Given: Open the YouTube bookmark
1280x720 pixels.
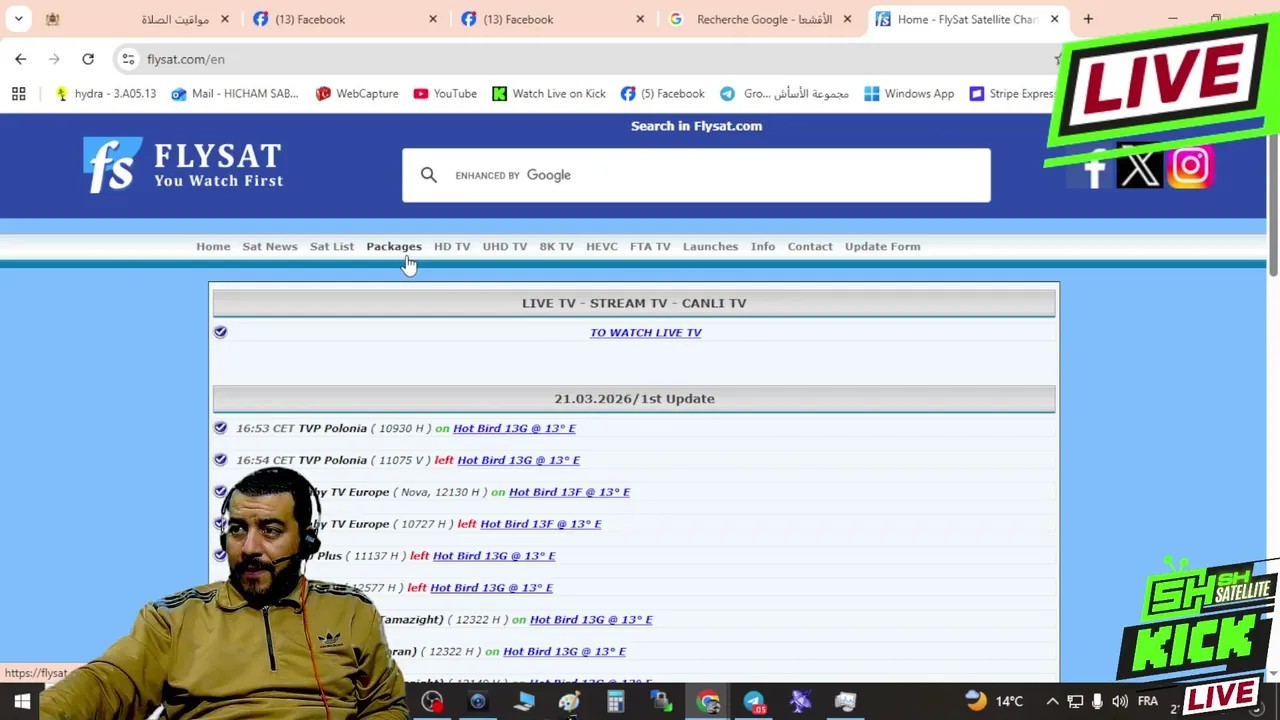Looking at the screenshot, I should coord(445,94).
